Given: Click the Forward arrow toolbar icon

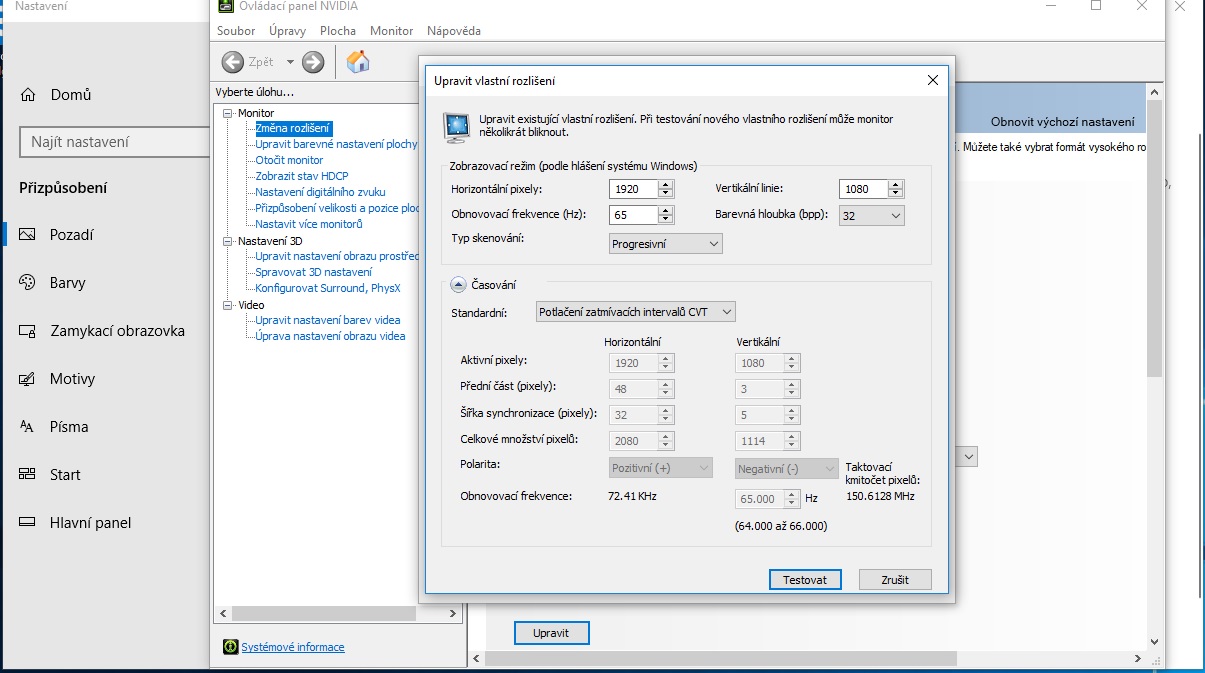Looking at the screenshot, I should 313,62.
